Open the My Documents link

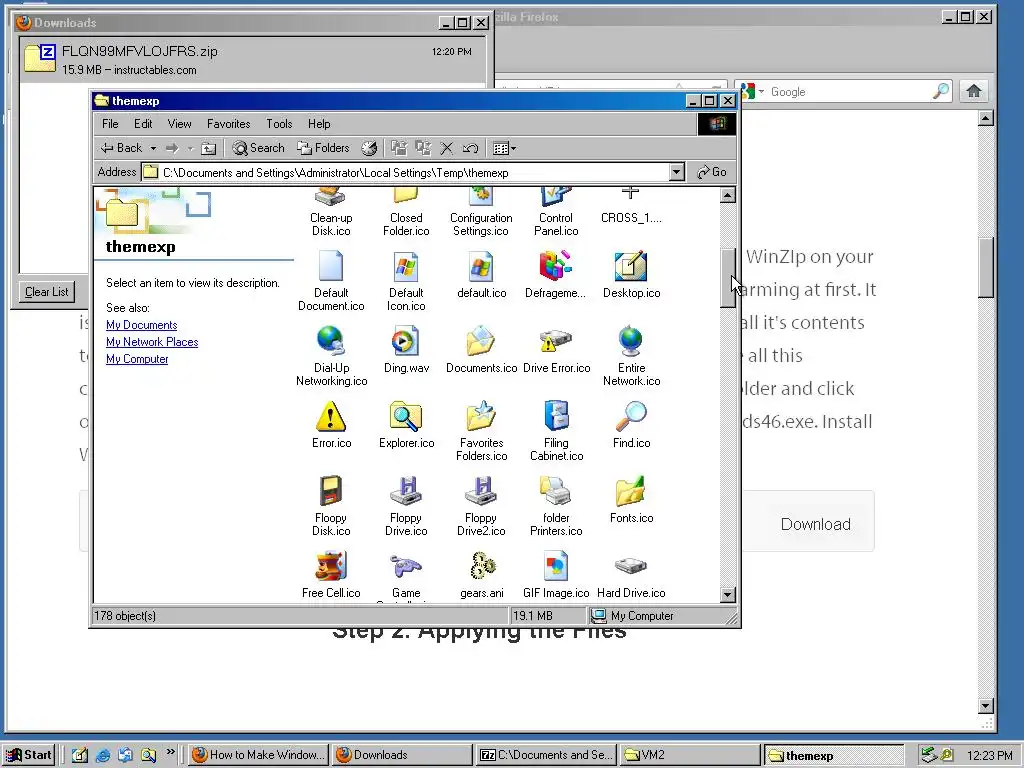(142, 325)
